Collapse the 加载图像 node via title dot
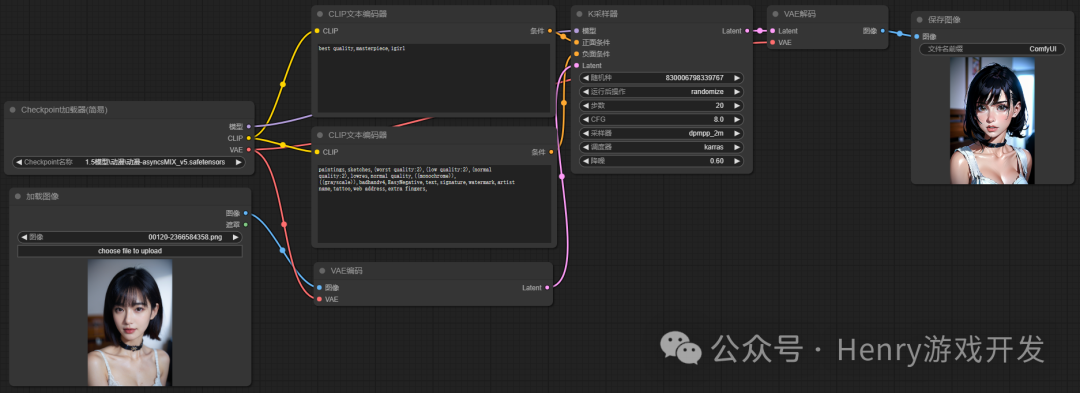The image size is (1080, 393). pos(18,196)
